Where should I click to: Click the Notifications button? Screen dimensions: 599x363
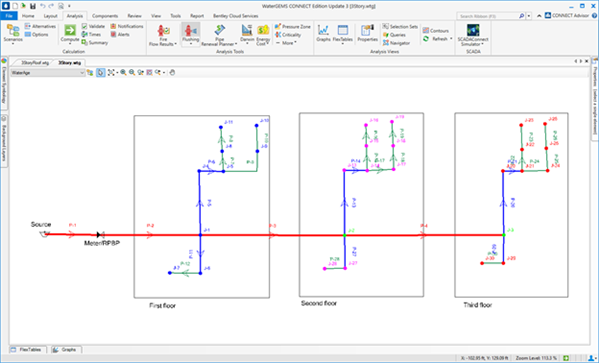(x=127, y=26)
